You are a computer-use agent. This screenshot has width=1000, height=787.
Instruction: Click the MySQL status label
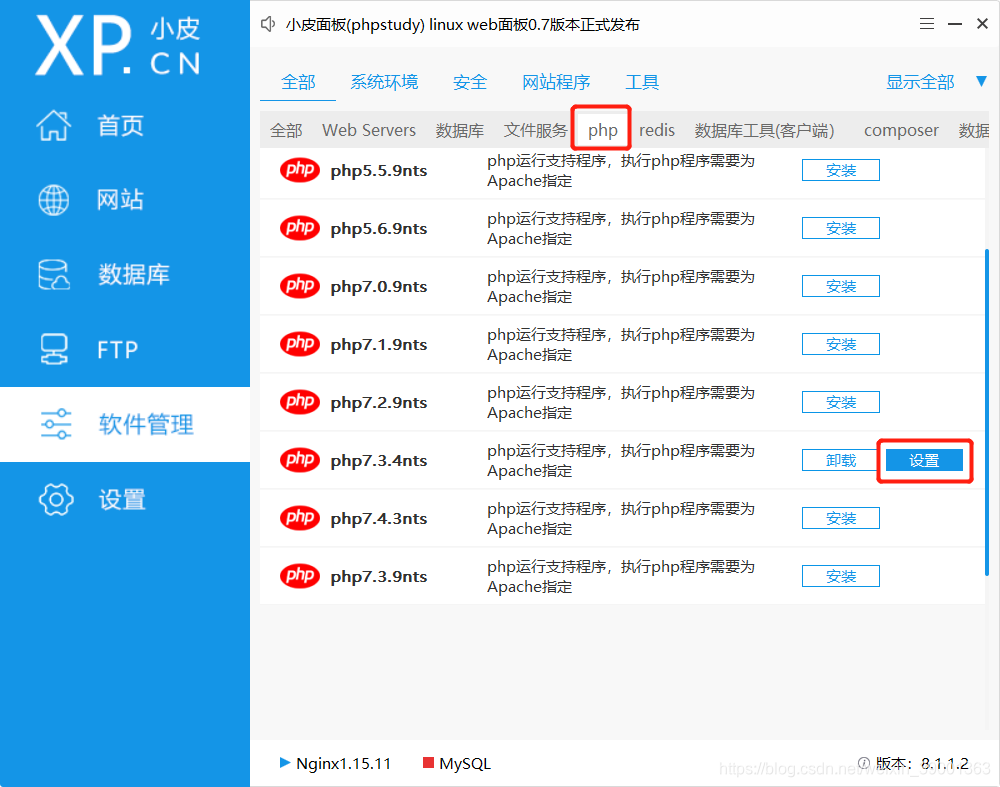click(x=465, y=763)
